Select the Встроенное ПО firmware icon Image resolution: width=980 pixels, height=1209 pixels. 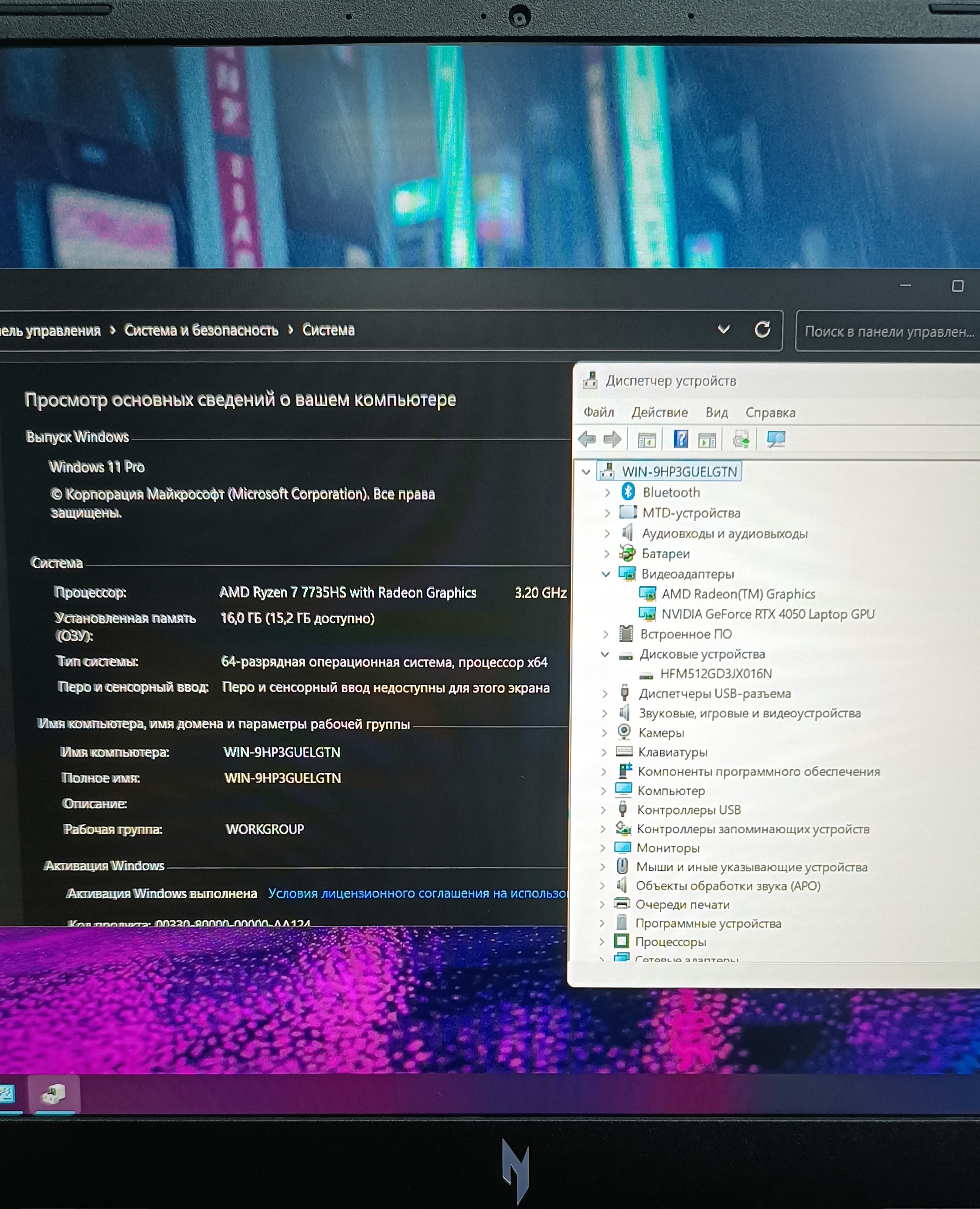[626, 634]
